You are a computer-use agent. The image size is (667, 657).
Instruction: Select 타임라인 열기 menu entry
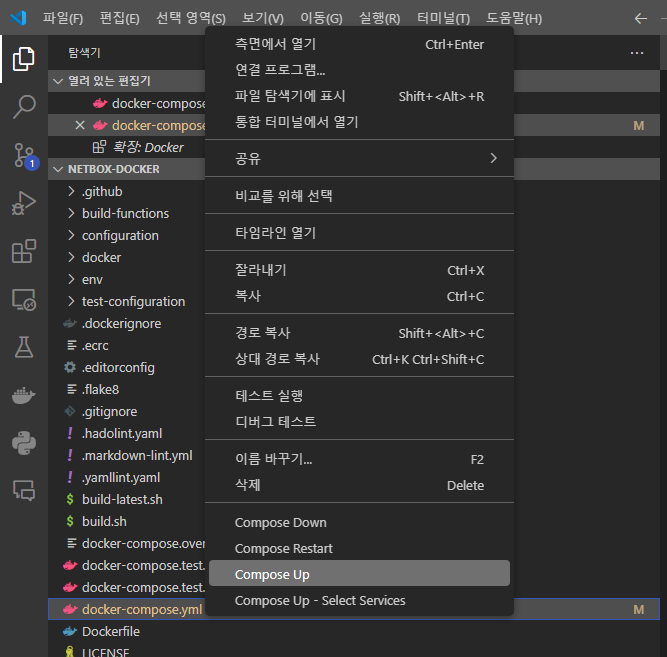(x=359, y=233)
